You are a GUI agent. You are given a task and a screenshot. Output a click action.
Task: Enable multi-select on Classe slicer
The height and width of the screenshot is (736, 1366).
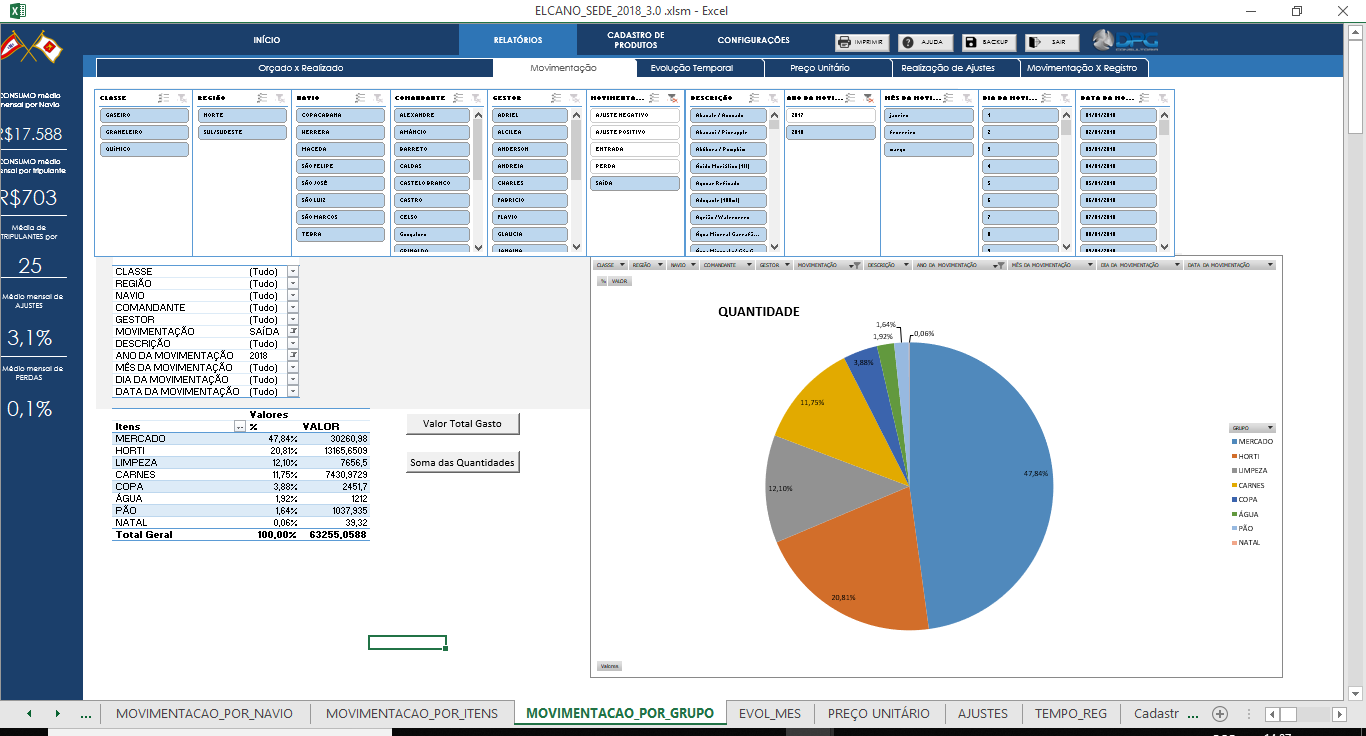(163, 98)
